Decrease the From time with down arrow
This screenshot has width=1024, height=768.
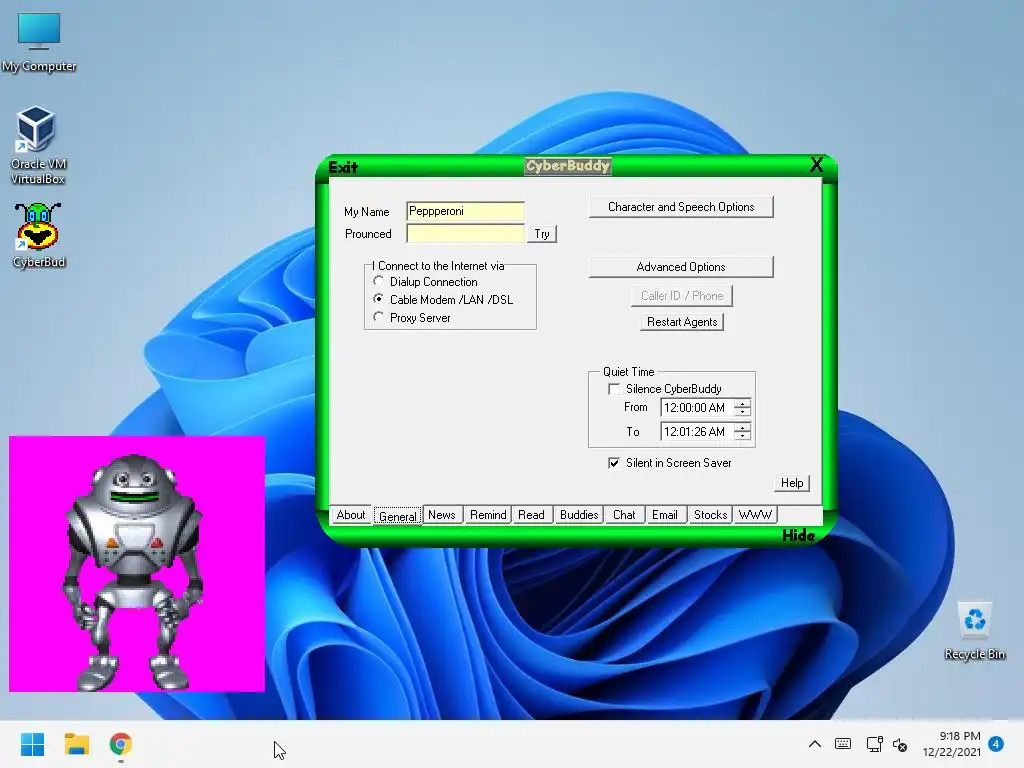point(743,412)
